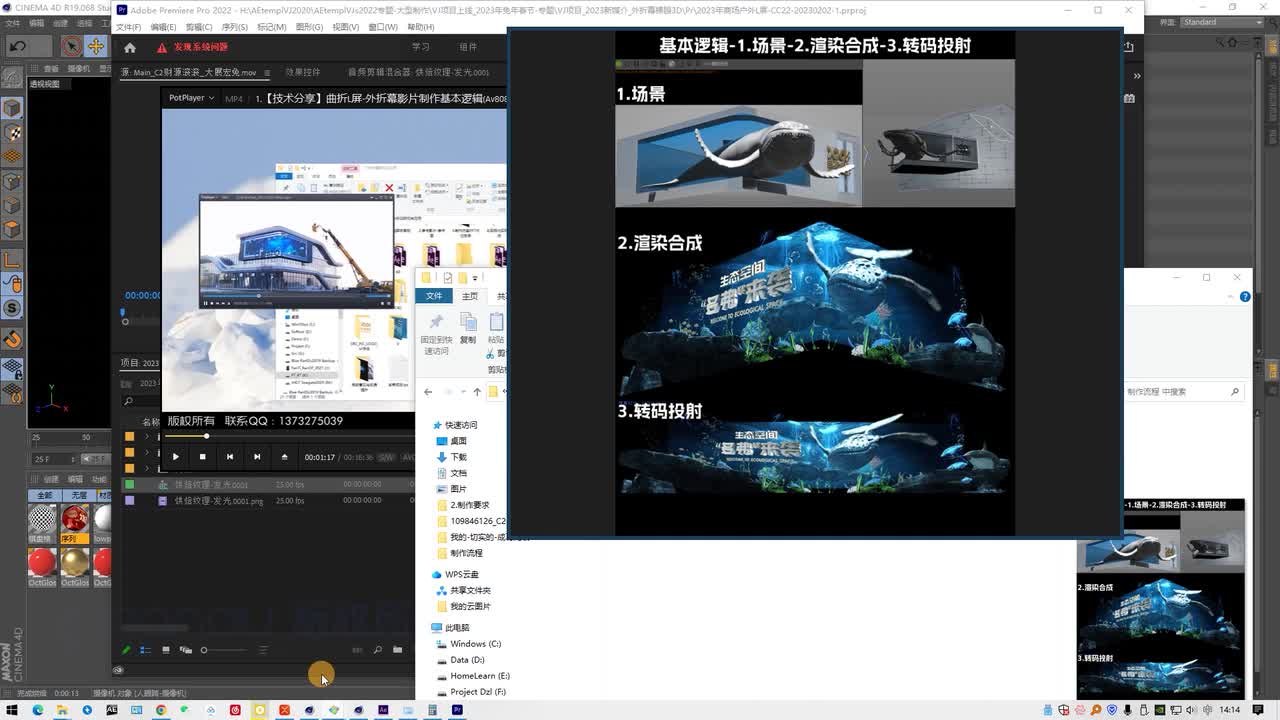Click Explorer back navigation arrow

point(428,392)
